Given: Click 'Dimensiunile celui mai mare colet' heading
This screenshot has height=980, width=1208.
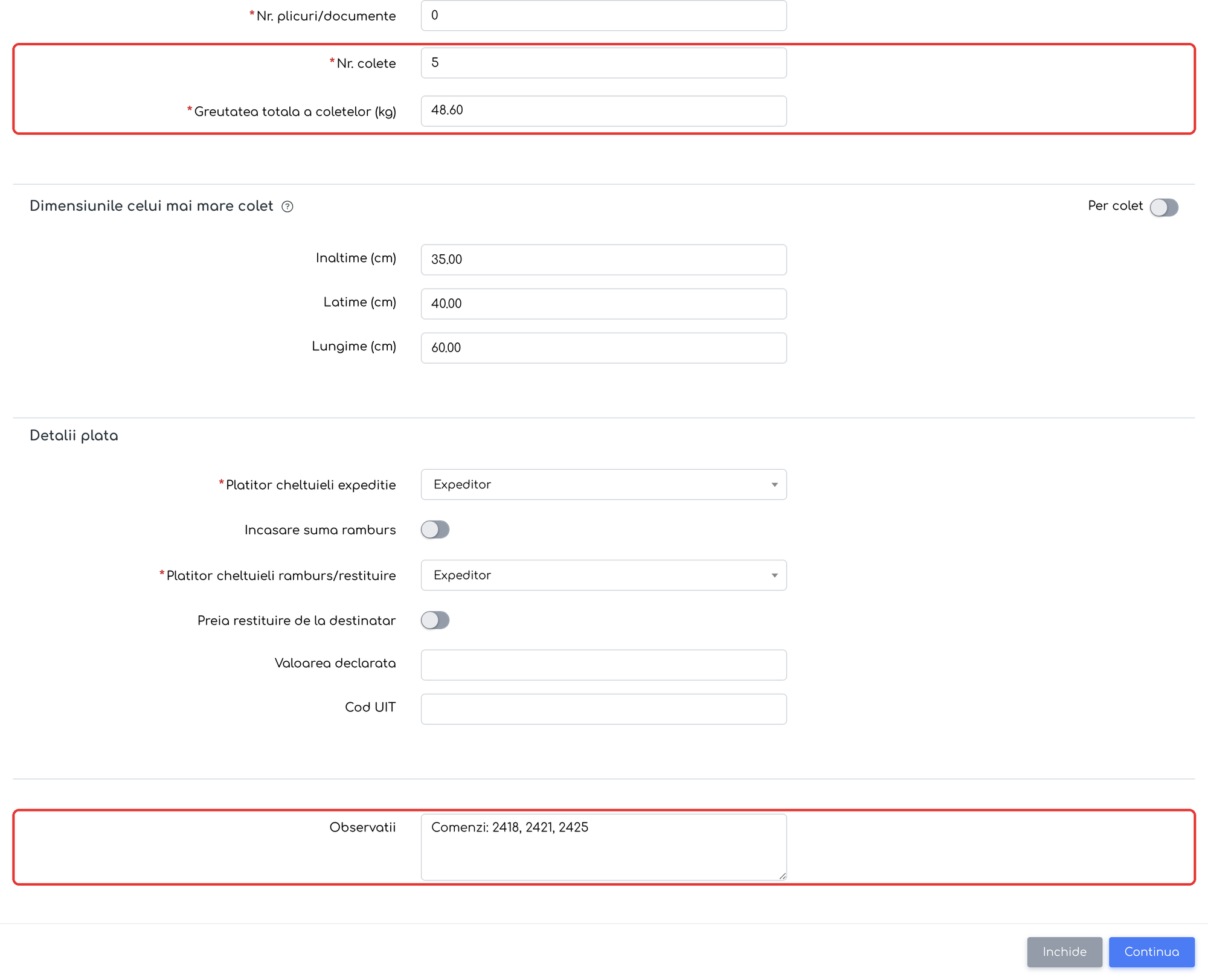Looking at the screenshot, I should (152, 206).
